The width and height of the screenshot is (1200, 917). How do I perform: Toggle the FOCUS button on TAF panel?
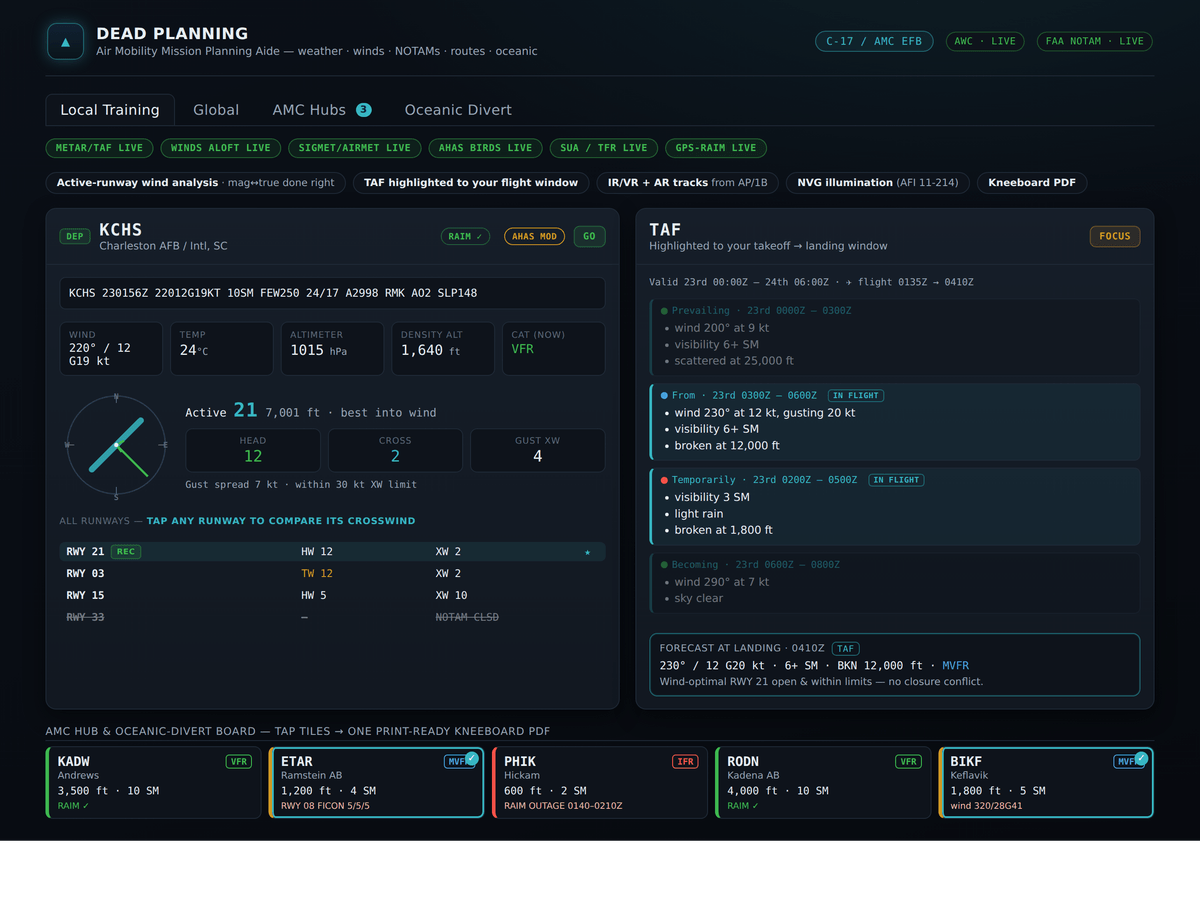pyautogui.click(x=1115, y=237)
